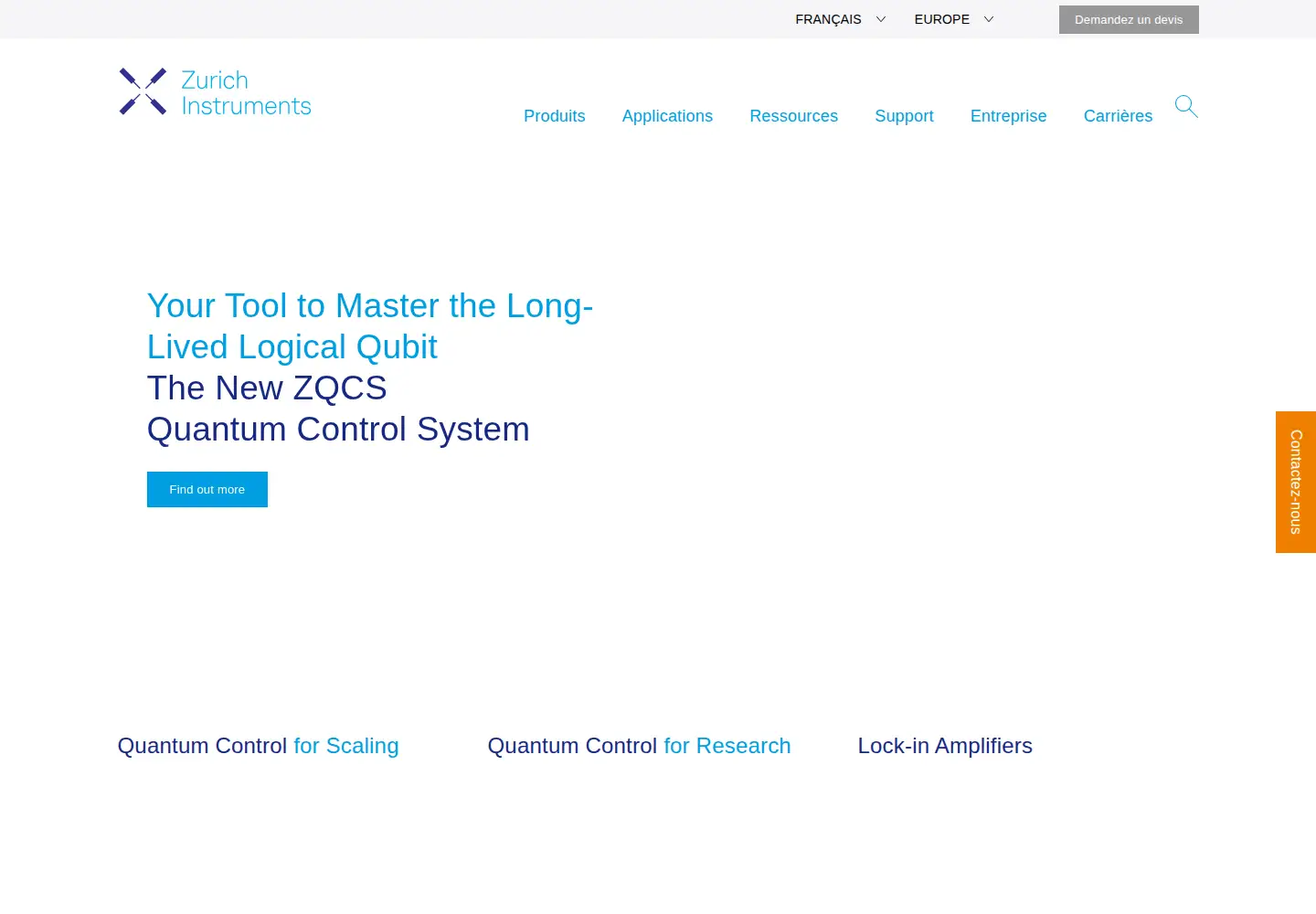Open the Carrières menu
1316x914 pixels.
click(1118, 116)
